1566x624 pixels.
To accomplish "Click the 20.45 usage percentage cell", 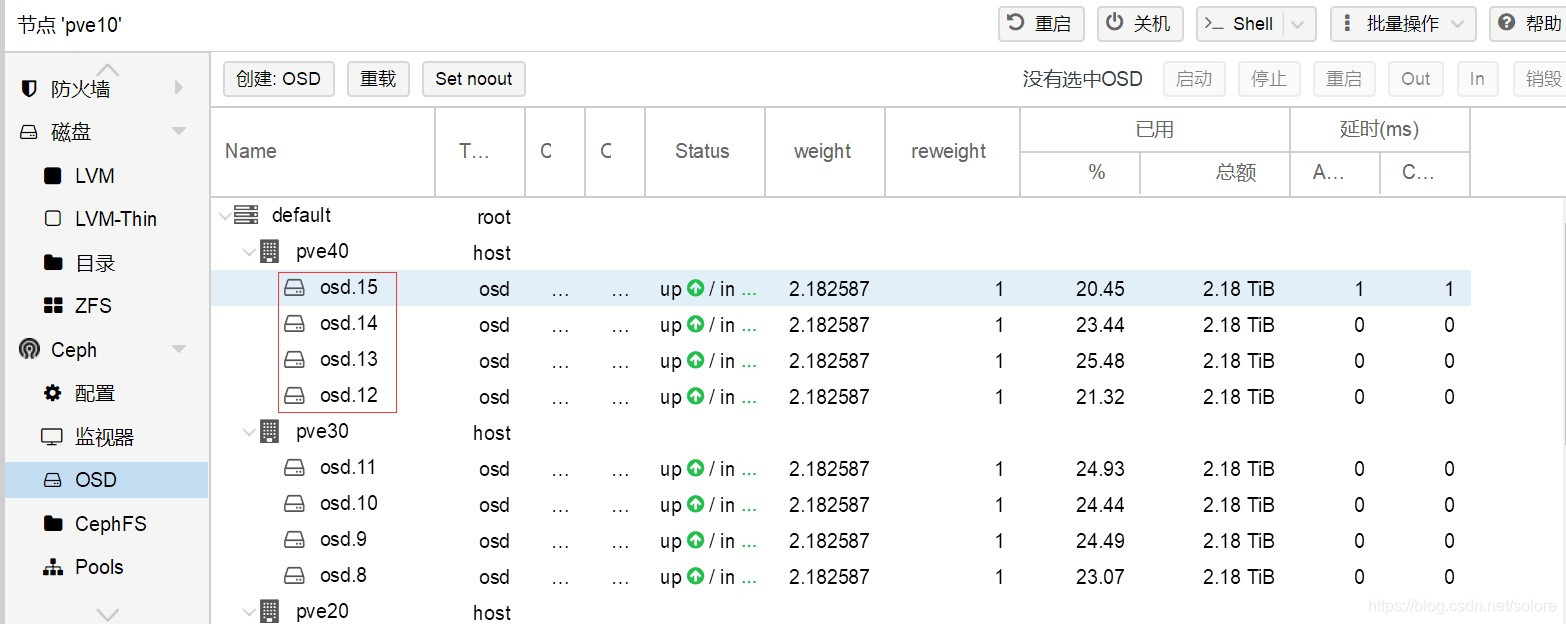I will click(x=1100, y=289).
